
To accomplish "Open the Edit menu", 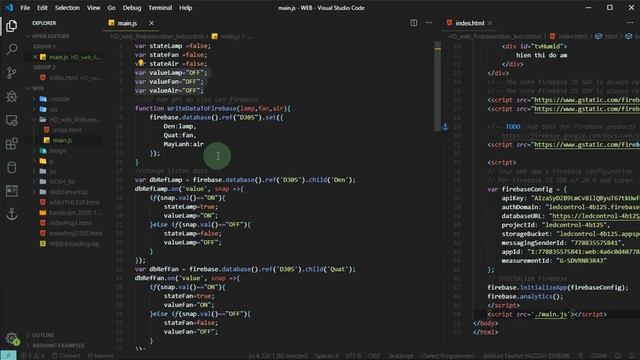I will [42, 8].
